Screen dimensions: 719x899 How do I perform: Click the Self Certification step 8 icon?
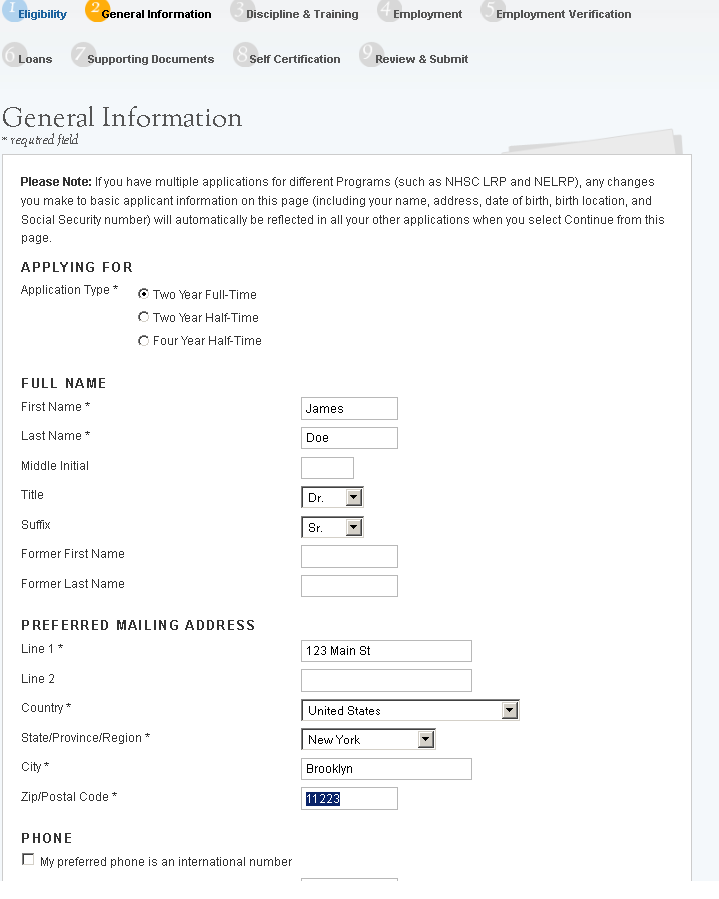tap(243, 55)
